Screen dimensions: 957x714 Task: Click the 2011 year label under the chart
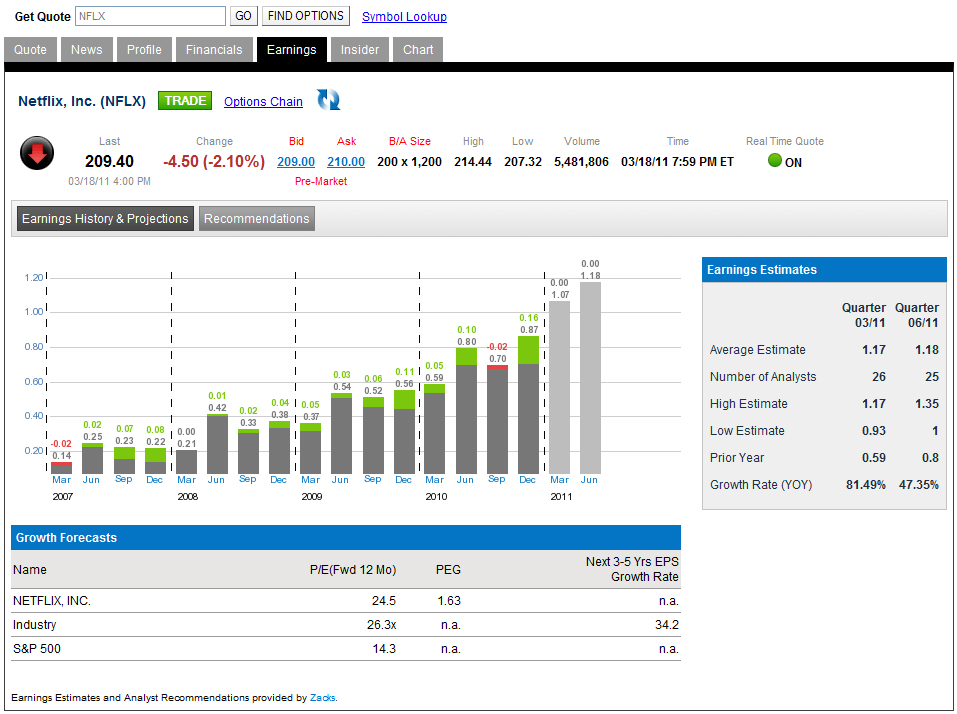[x=561, y=497]
